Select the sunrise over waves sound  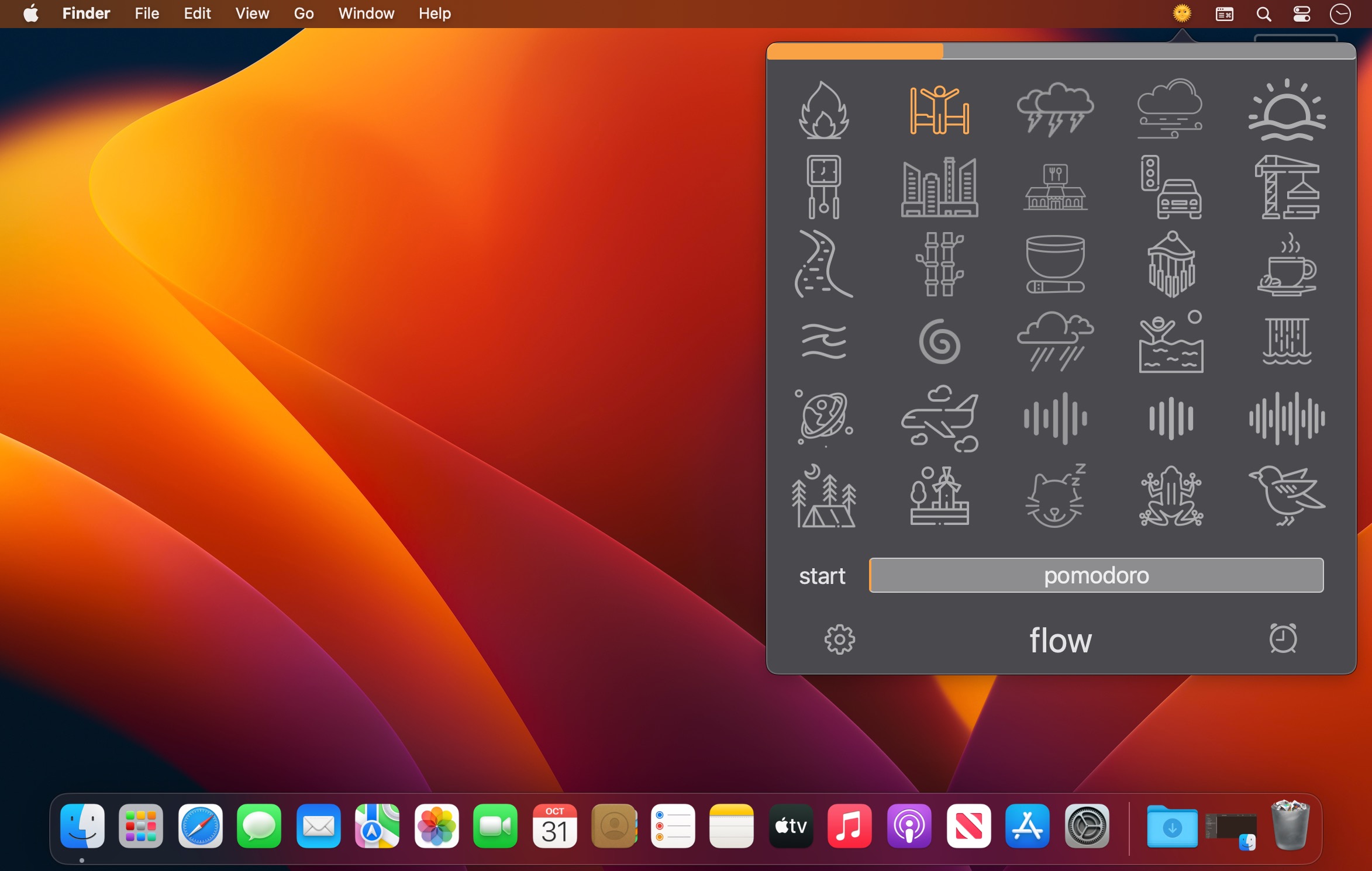click(1287, 110)
